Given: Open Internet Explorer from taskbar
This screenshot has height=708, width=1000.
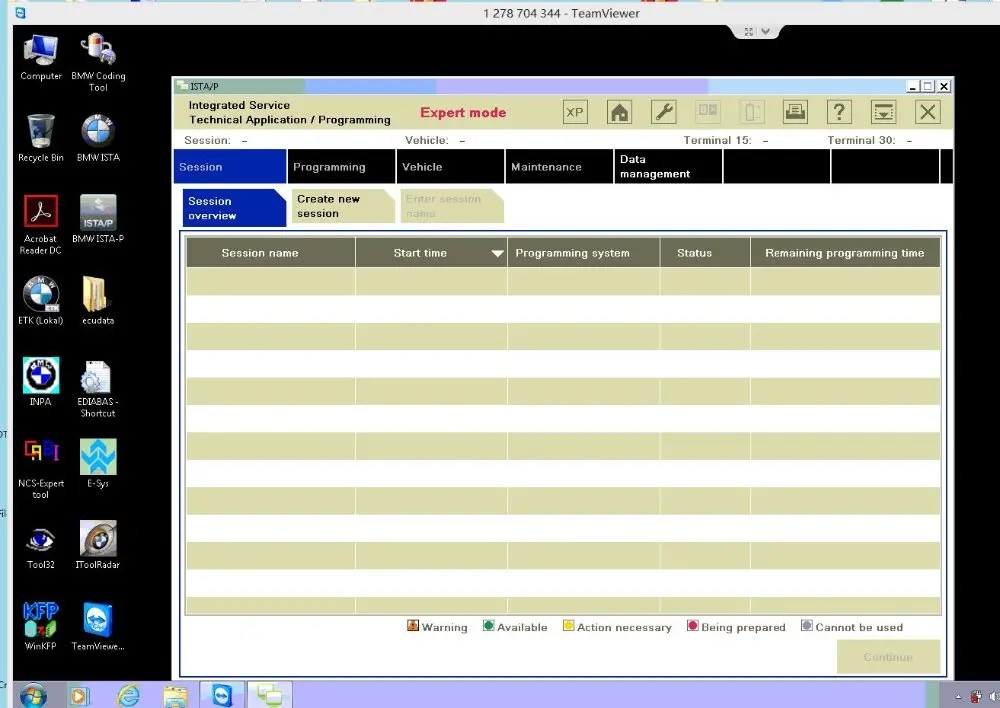Looking at the screenshot, I should pos(128,695).
